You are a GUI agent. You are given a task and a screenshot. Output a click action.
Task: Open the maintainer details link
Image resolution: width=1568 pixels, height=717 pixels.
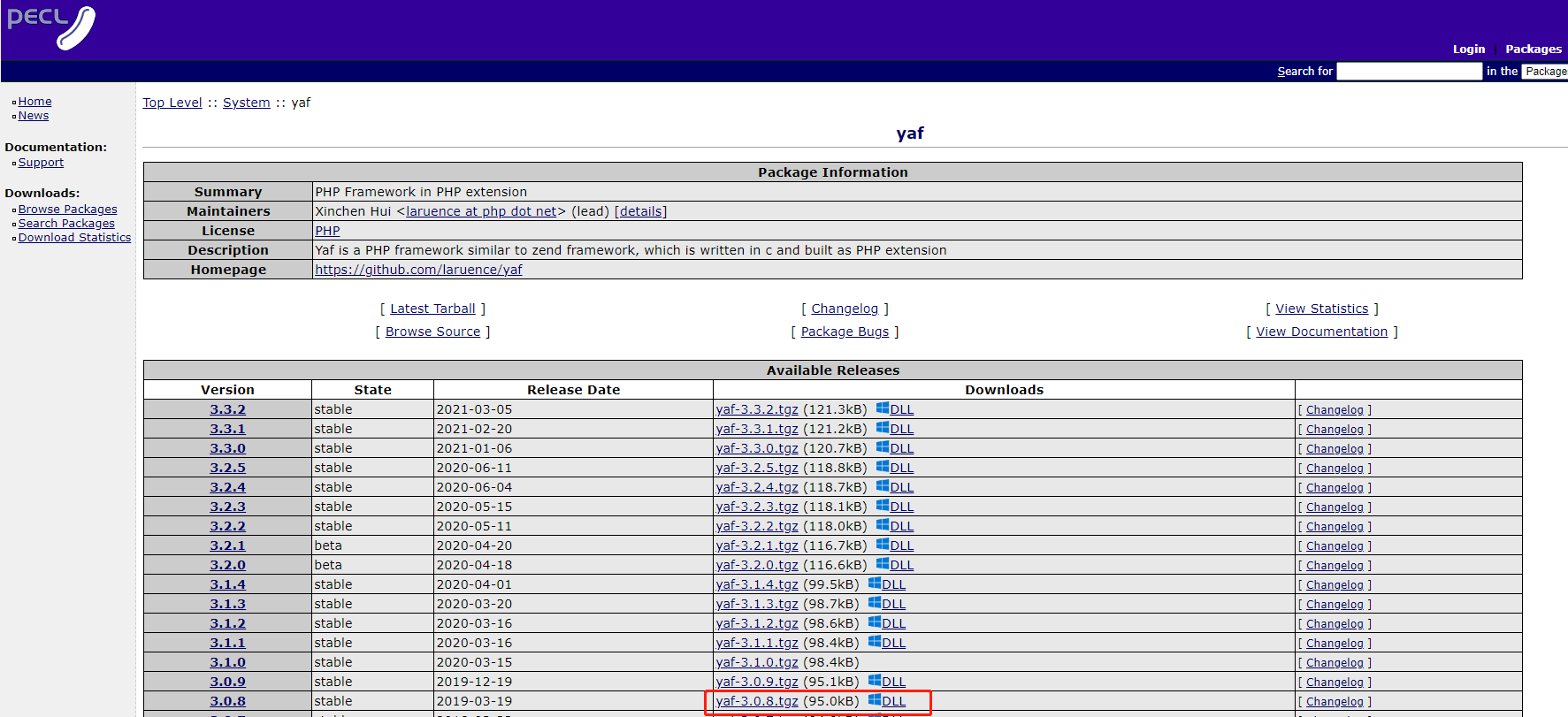point(640,211)
